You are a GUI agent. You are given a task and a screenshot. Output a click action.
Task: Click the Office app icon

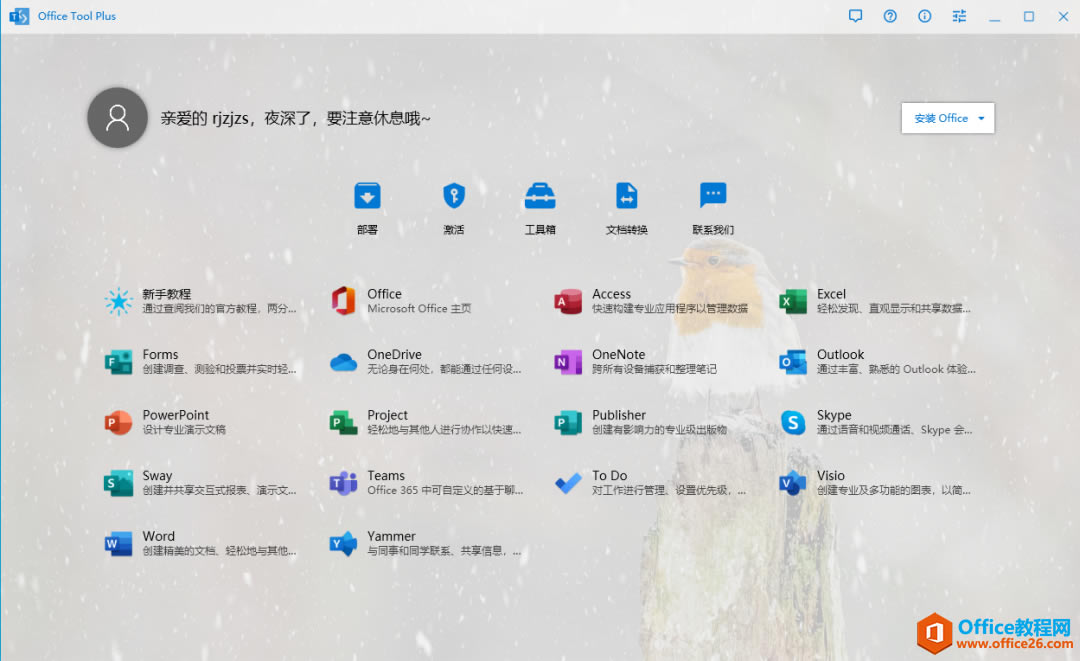point(343,302)
